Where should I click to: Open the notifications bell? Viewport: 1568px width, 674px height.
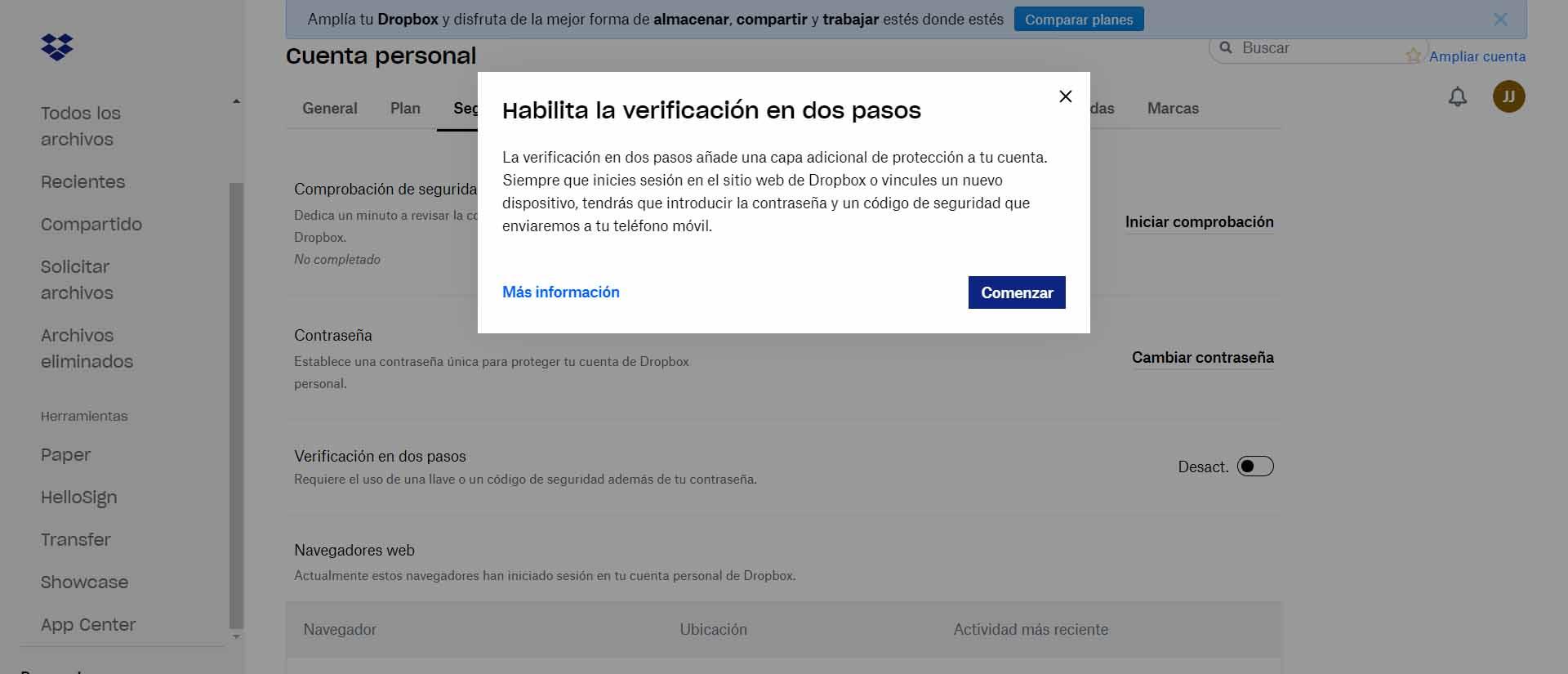pos(1458,97)
